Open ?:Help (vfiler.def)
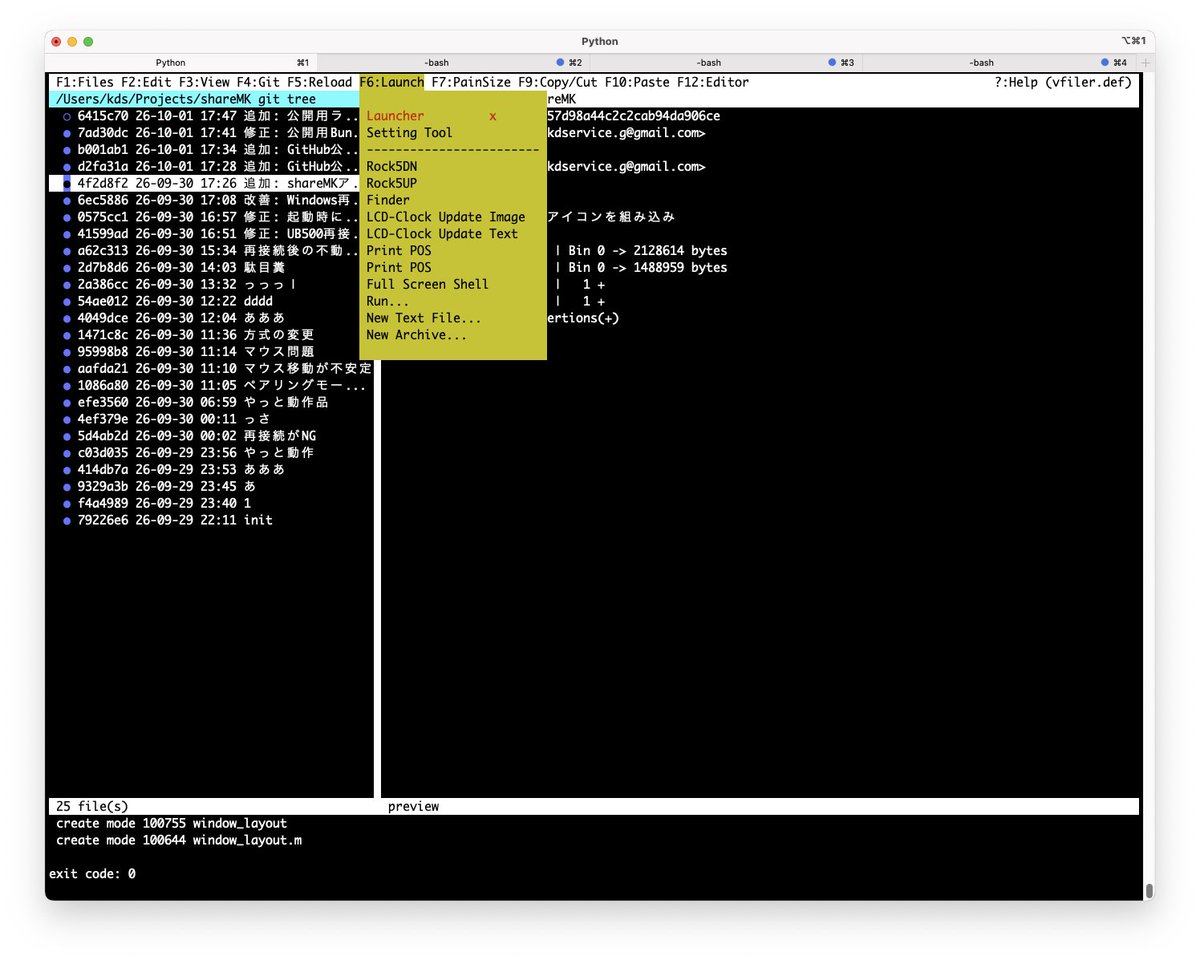Screen dimensions: 1200x960 point(1063,82)
